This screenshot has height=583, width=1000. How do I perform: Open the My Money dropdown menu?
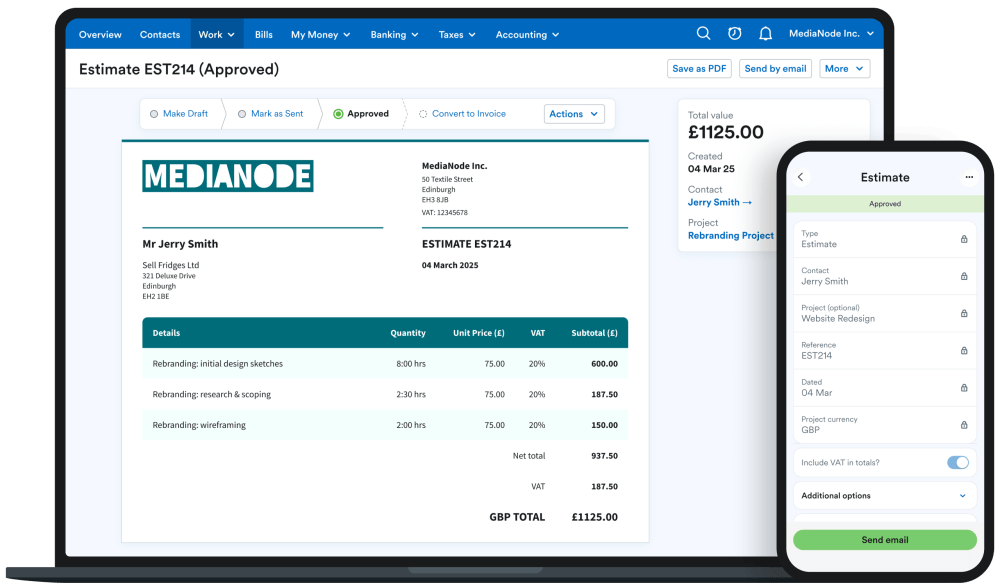(x=321, y=34)
